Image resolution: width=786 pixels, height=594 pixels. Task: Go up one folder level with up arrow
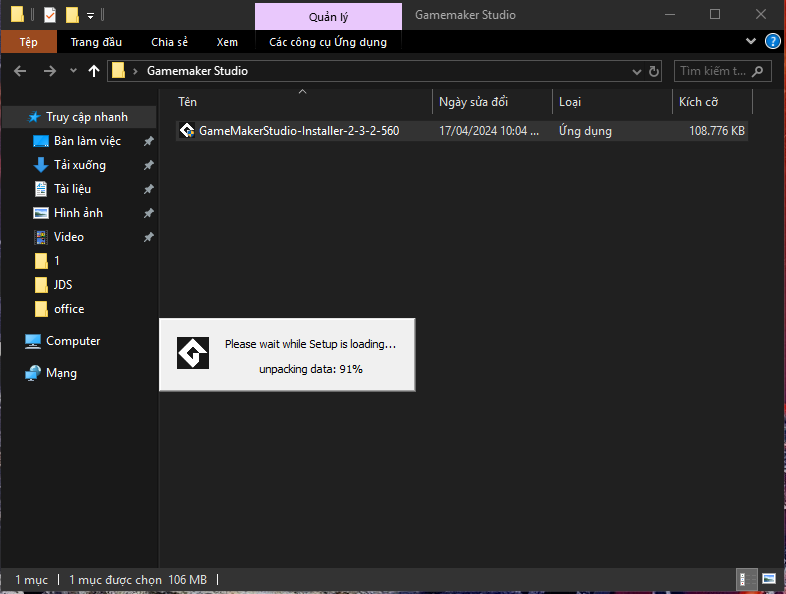pyautogui.click(x=94, y=71)
